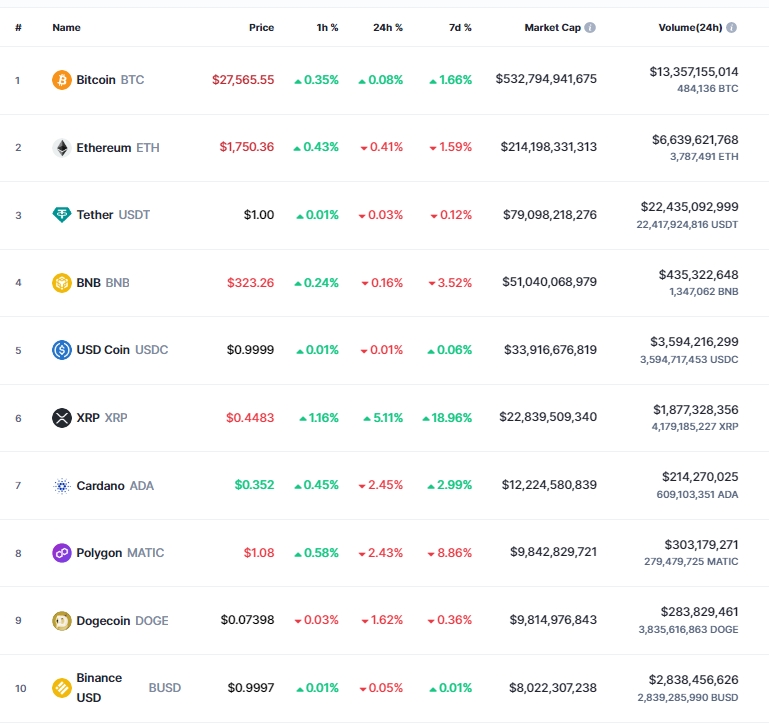The width and height of the screenshot is (769, 726).
Task: Open the Dogecoin DOGE name link
Action: [x=123, y=621]
